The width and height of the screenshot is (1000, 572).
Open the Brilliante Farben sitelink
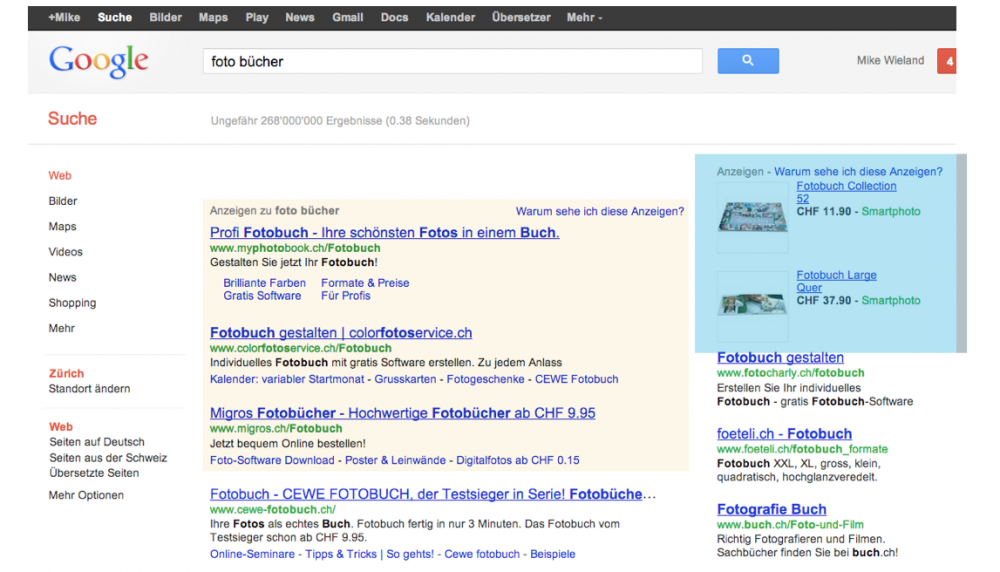pos(264,282)
